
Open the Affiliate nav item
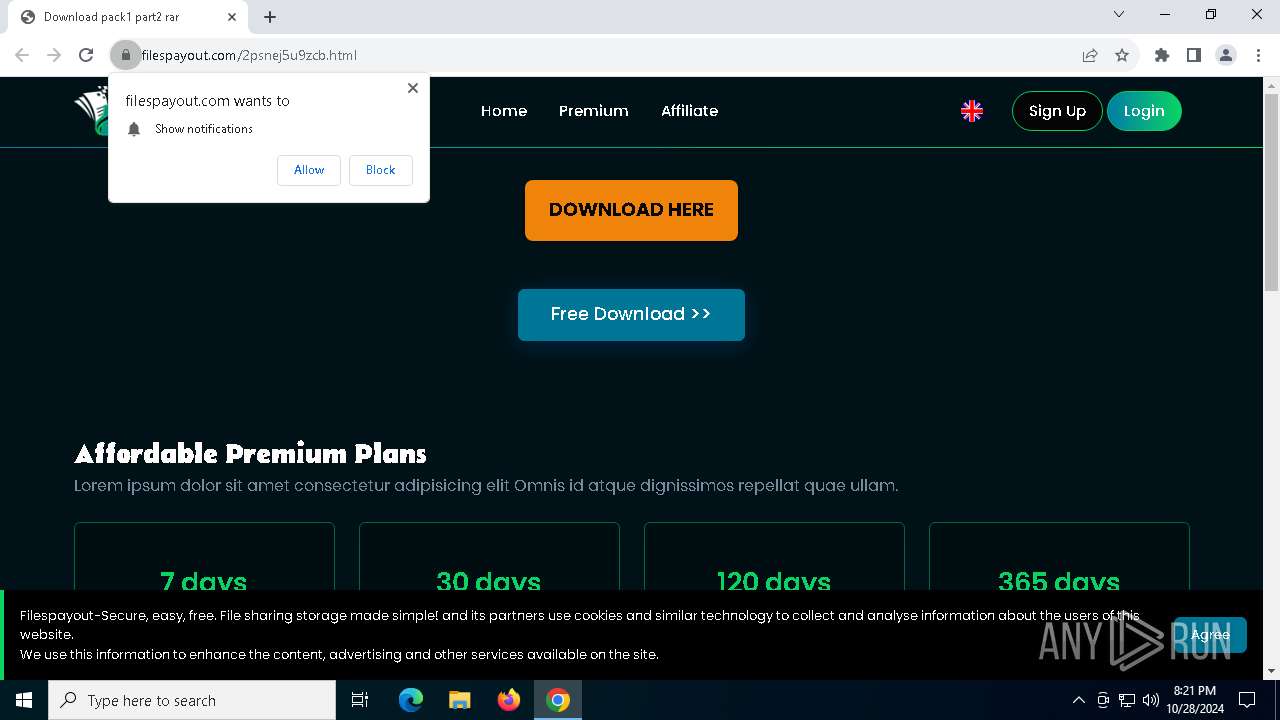point(689,111)
